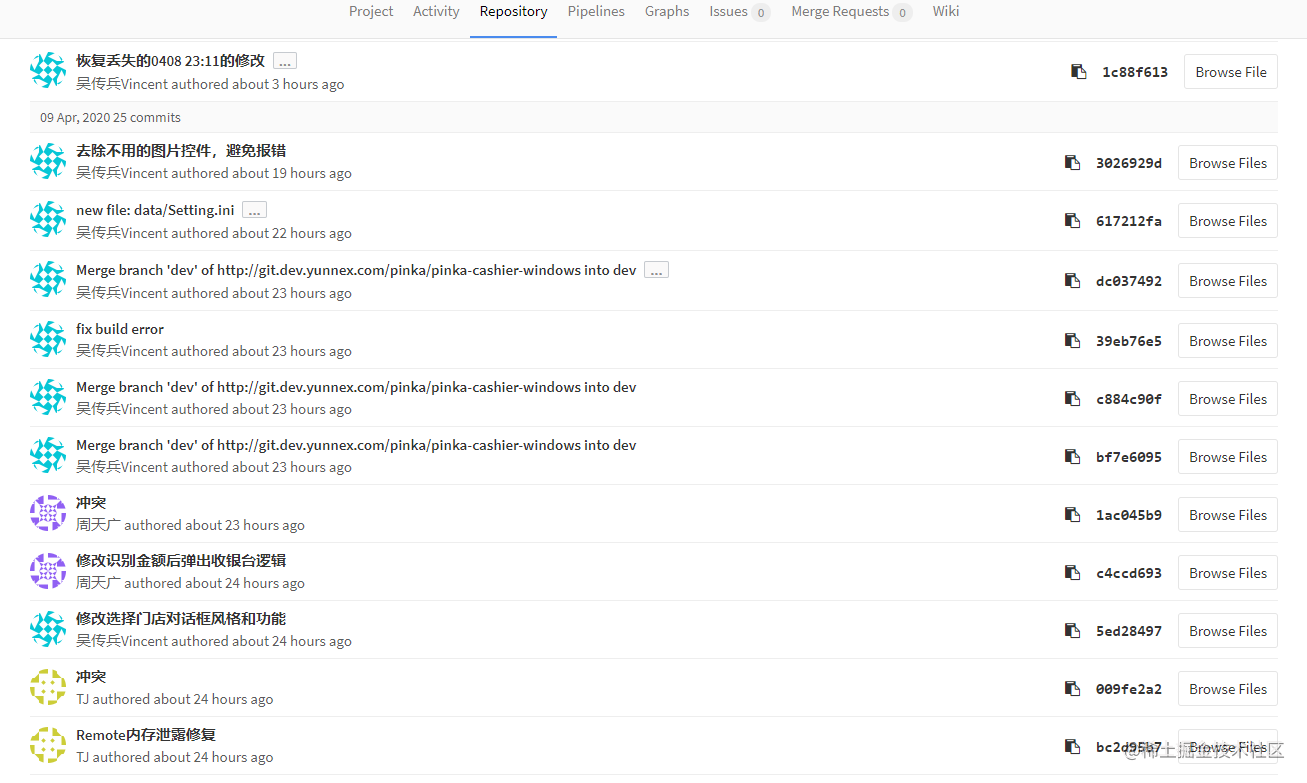The image size is (1307, 783).
Task: Open the Project tab
Action: (371, 11)
